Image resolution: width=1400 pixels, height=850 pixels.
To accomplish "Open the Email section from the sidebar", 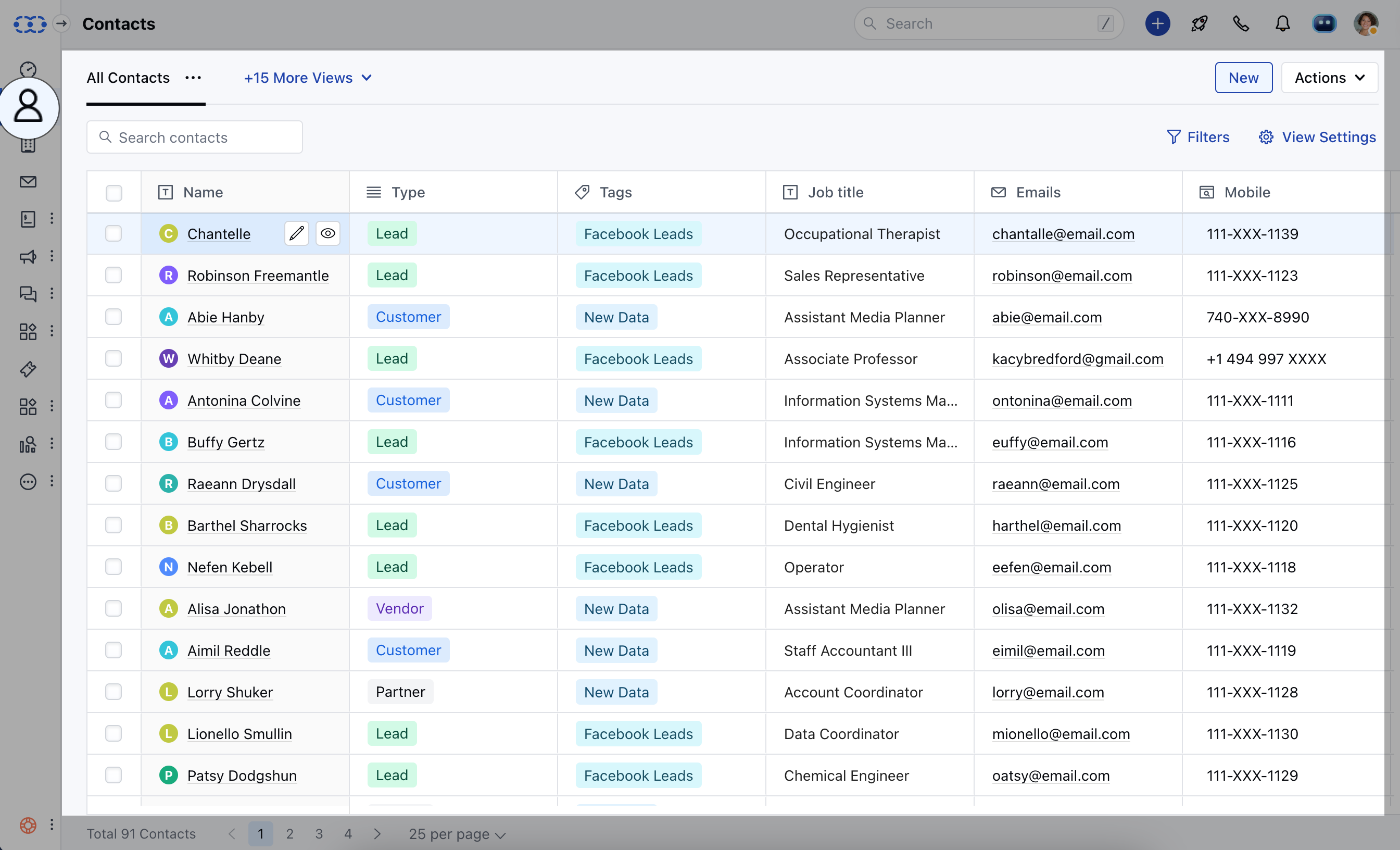I will pyautogui.click(x=28, y=182).
